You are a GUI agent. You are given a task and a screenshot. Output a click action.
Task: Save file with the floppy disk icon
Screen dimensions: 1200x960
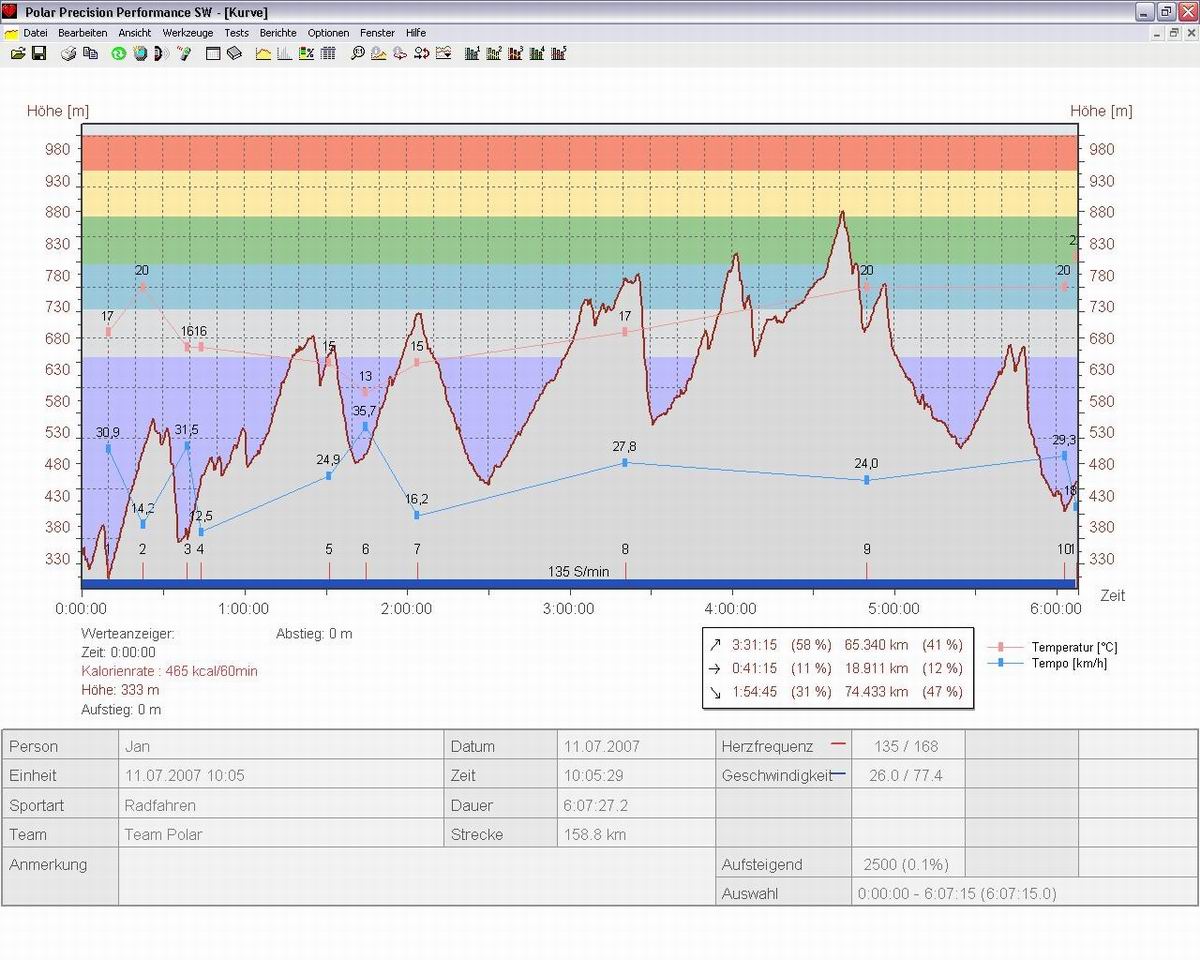(x=38, y=53)
